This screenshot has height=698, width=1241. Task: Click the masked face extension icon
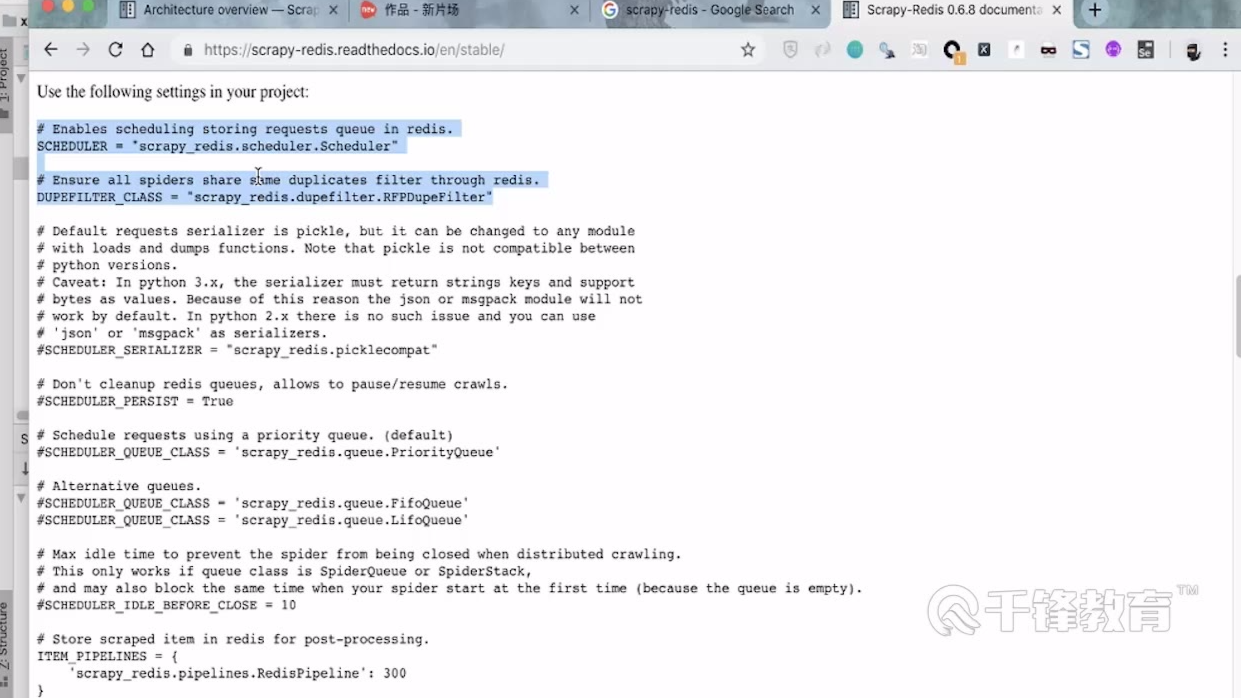[1048, 50]
